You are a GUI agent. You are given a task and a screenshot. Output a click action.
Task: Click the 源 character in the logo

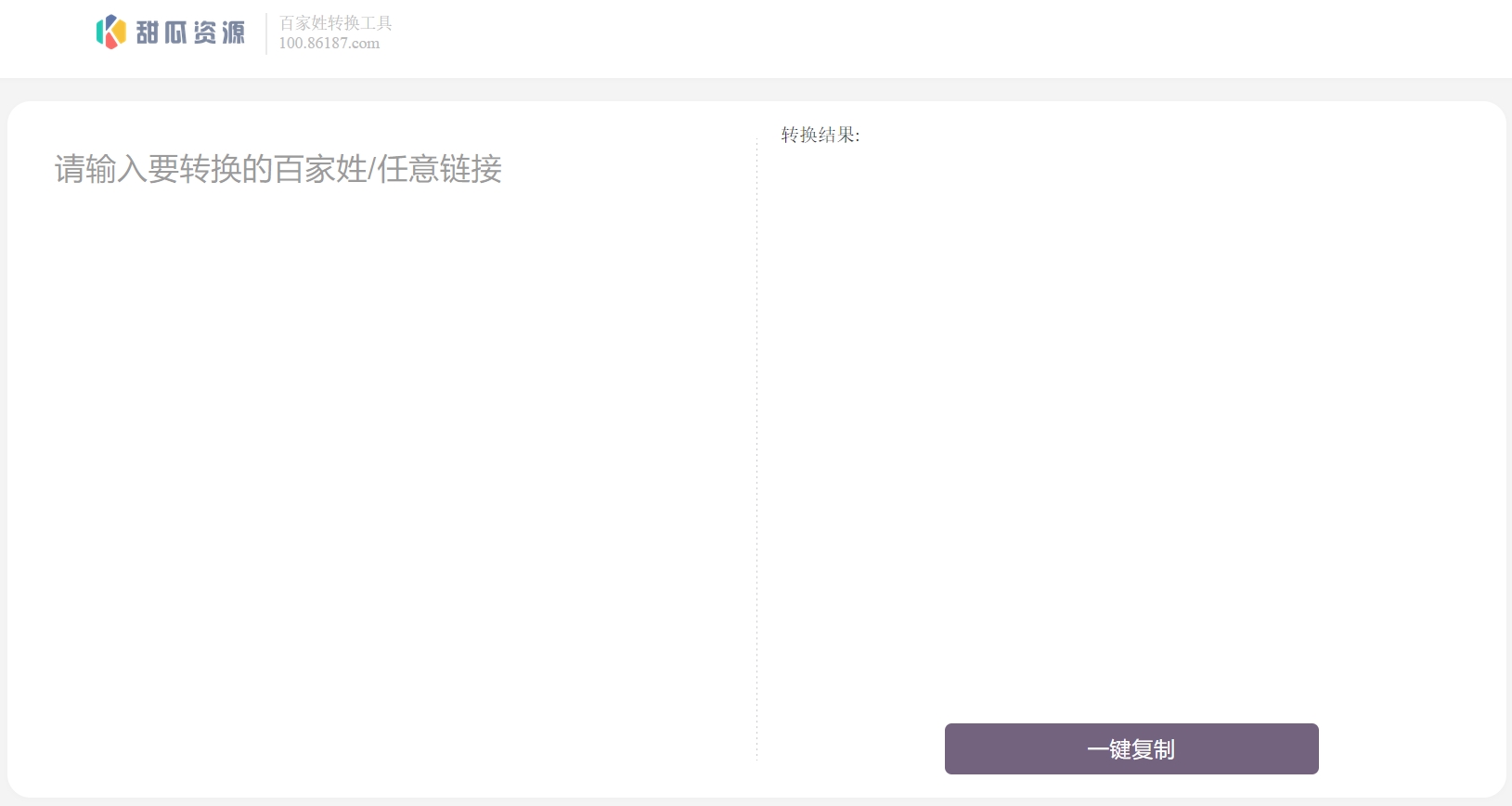(x=233, y=32)
